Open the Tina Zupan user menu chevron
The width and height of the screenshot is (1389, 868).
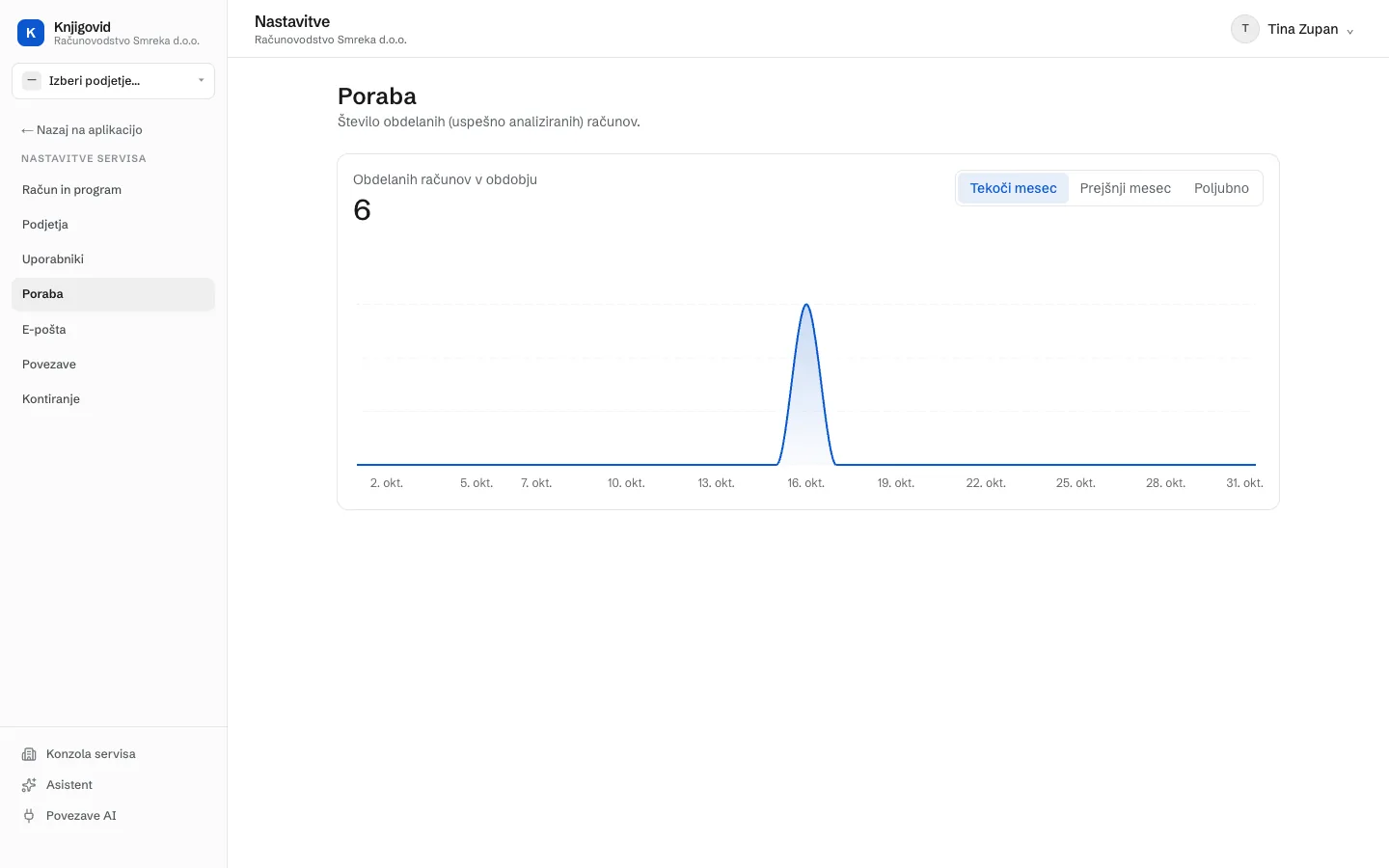1349,31
